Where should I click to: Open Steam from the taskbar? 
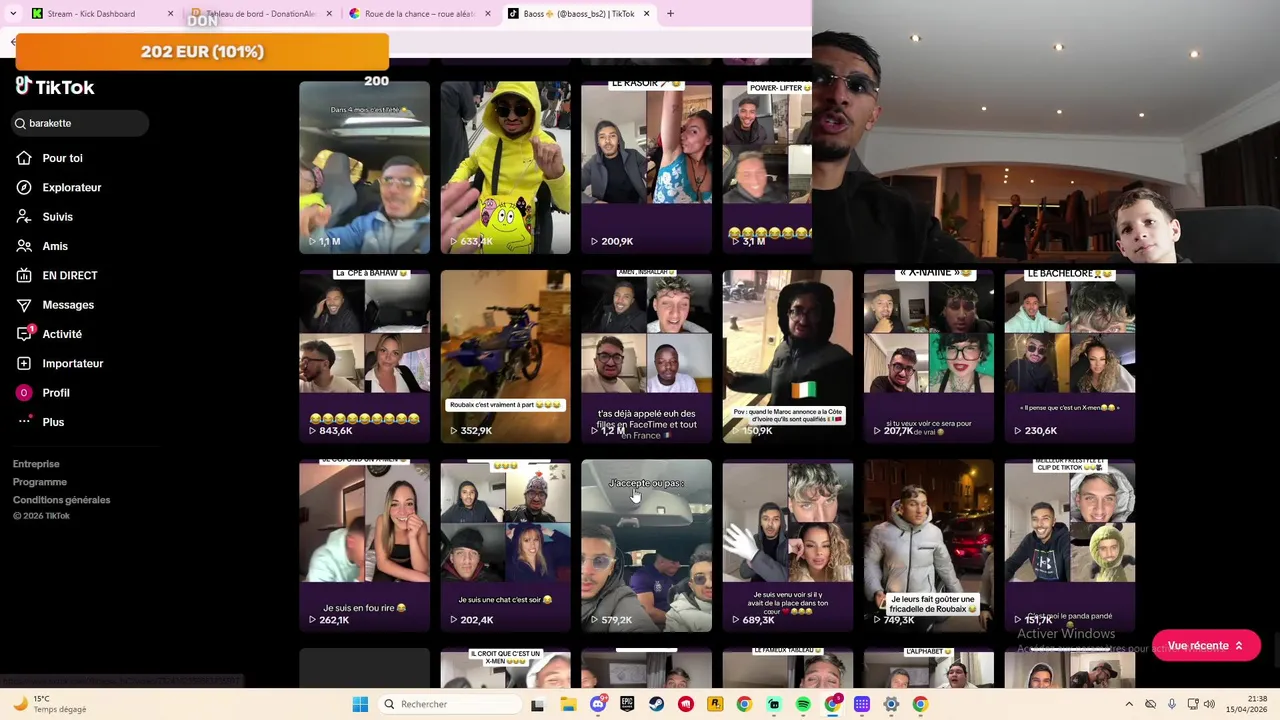coord(656,704)
